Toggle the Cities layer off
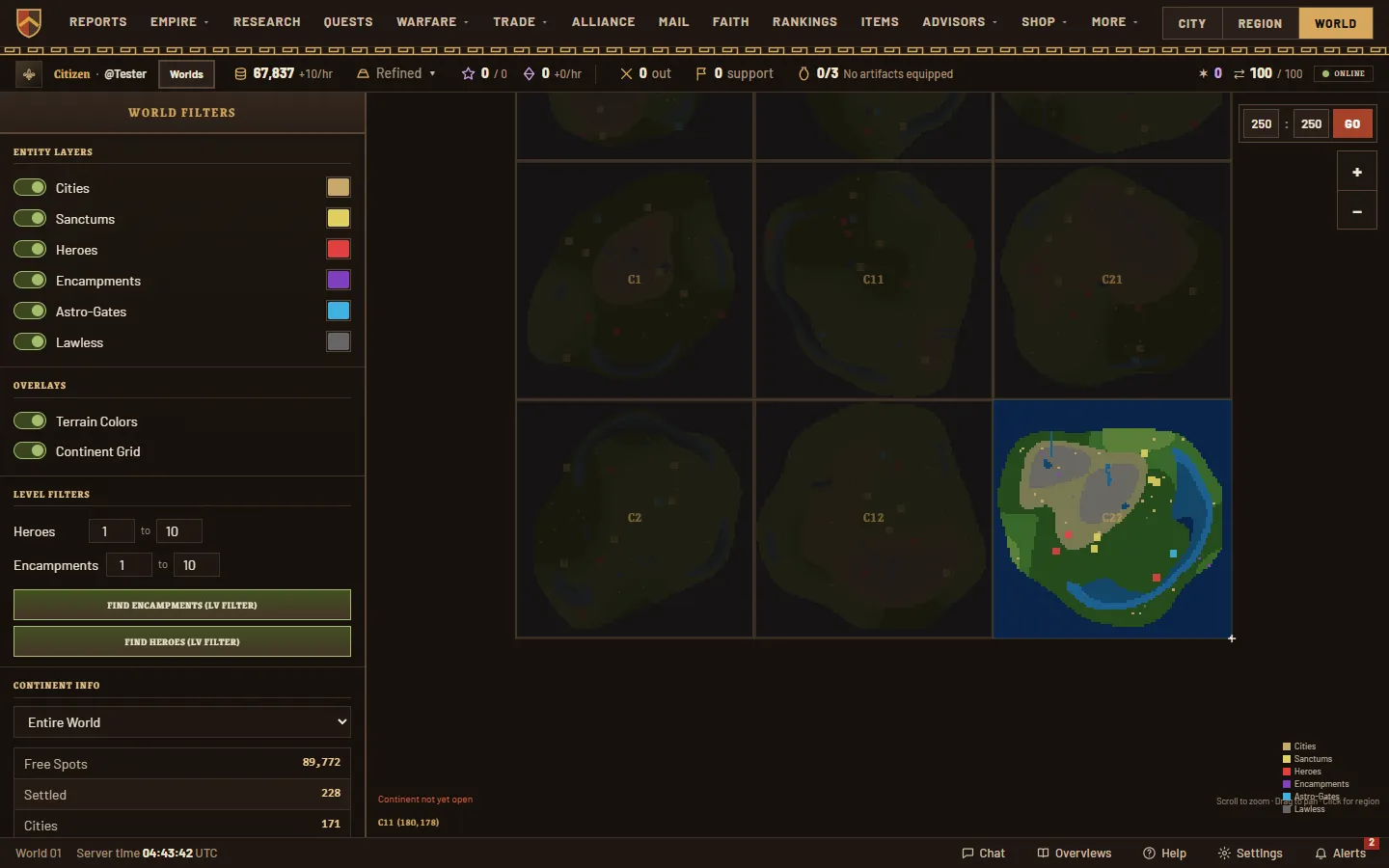The width and height of the screenshot is (1389, 868). point(30,187)
